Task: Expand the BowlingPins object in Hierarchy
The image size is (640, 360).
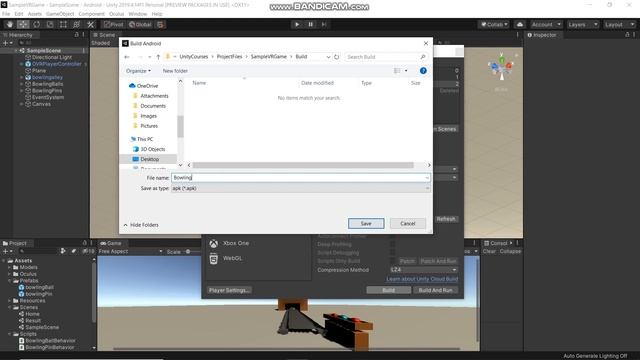Action: coord(22,91)
